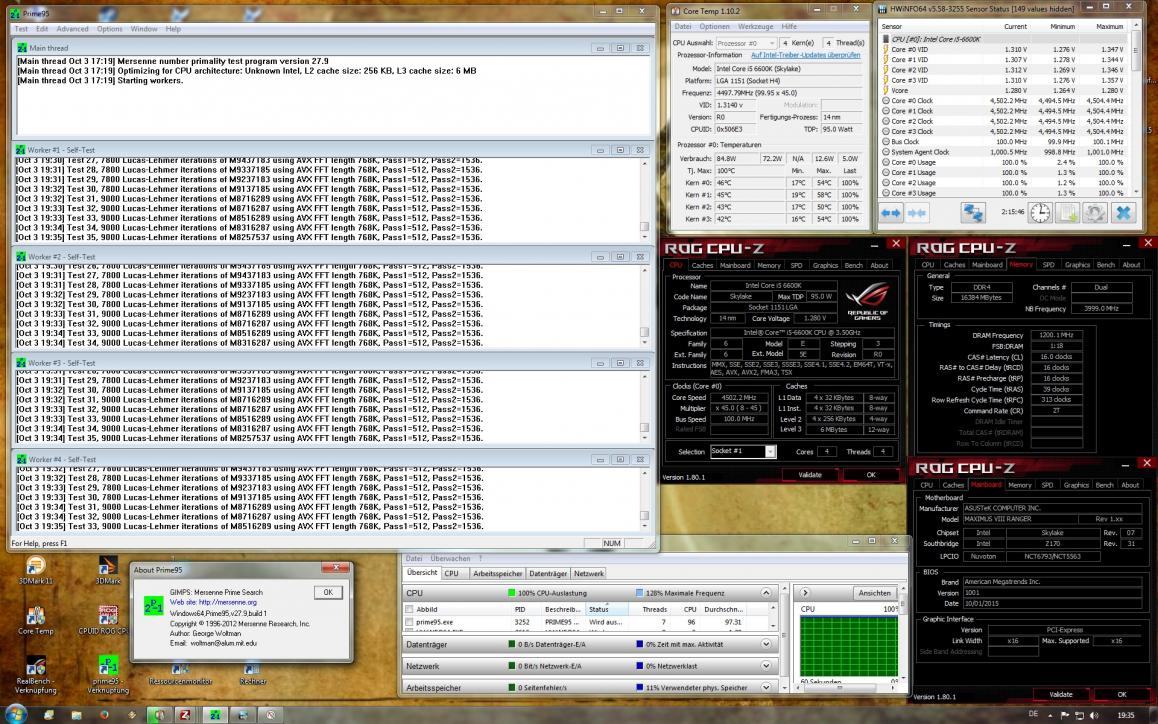Expand the Datenträger section
The width and height of the screenshot is (1158, 724).
point(767,645)
